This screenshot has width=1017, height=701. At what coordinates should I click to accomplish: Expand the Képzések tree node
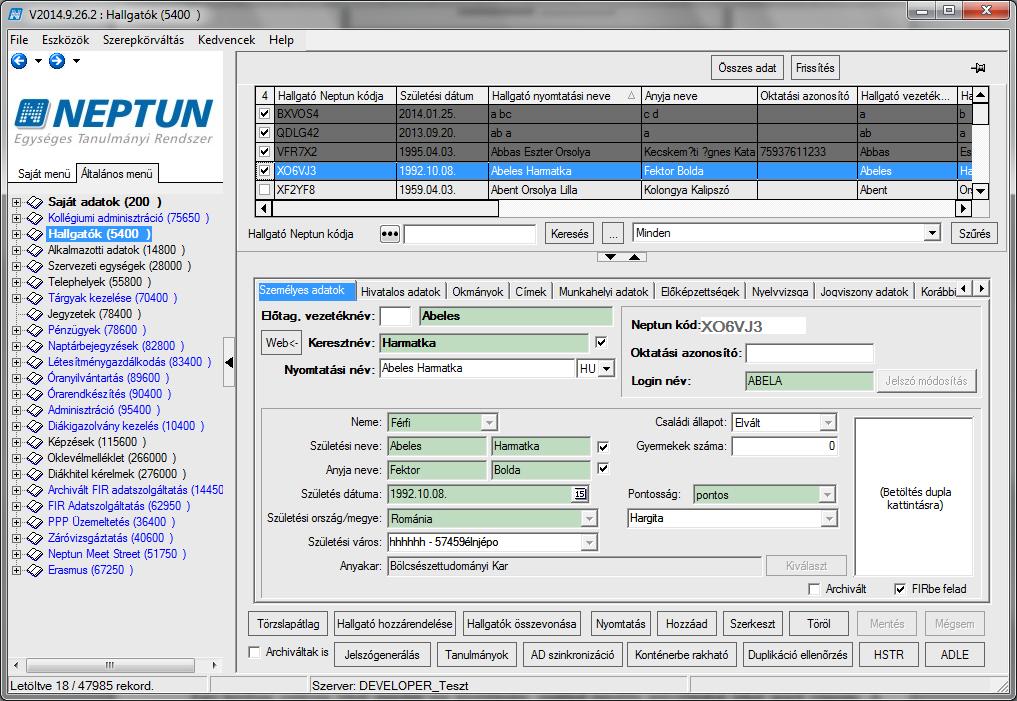16,442
